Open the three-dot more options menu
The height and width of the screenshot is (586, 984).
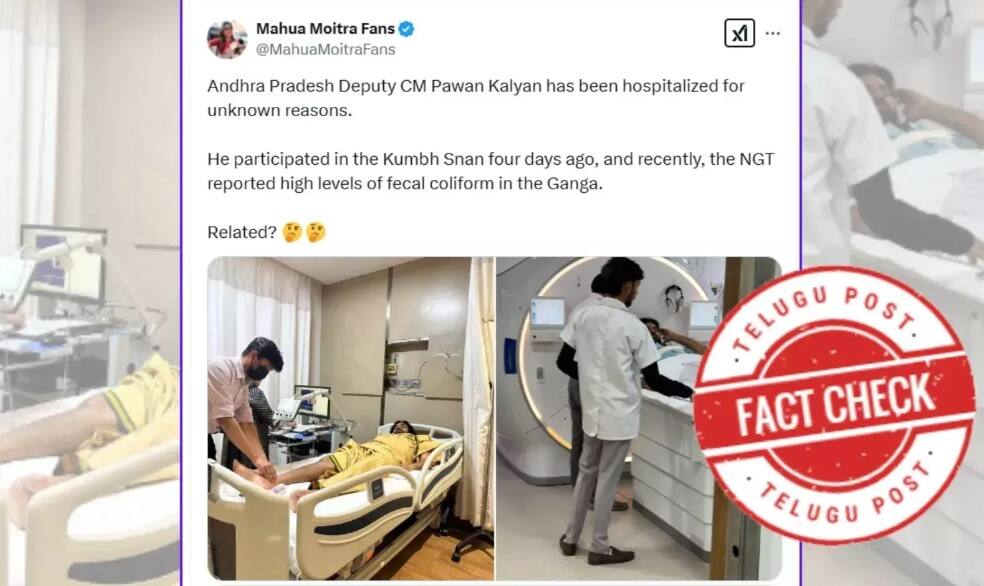[773, 33]
